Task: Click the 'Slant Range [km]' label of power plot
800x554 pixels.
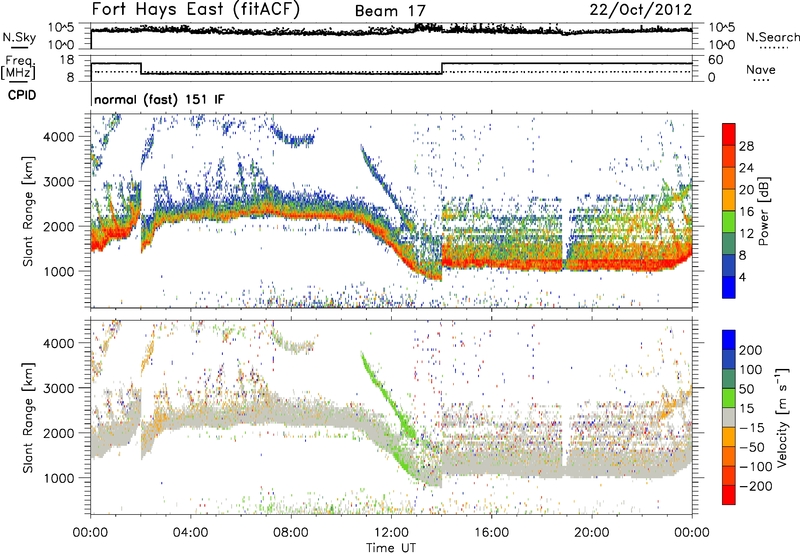Action: coord(28,211)
